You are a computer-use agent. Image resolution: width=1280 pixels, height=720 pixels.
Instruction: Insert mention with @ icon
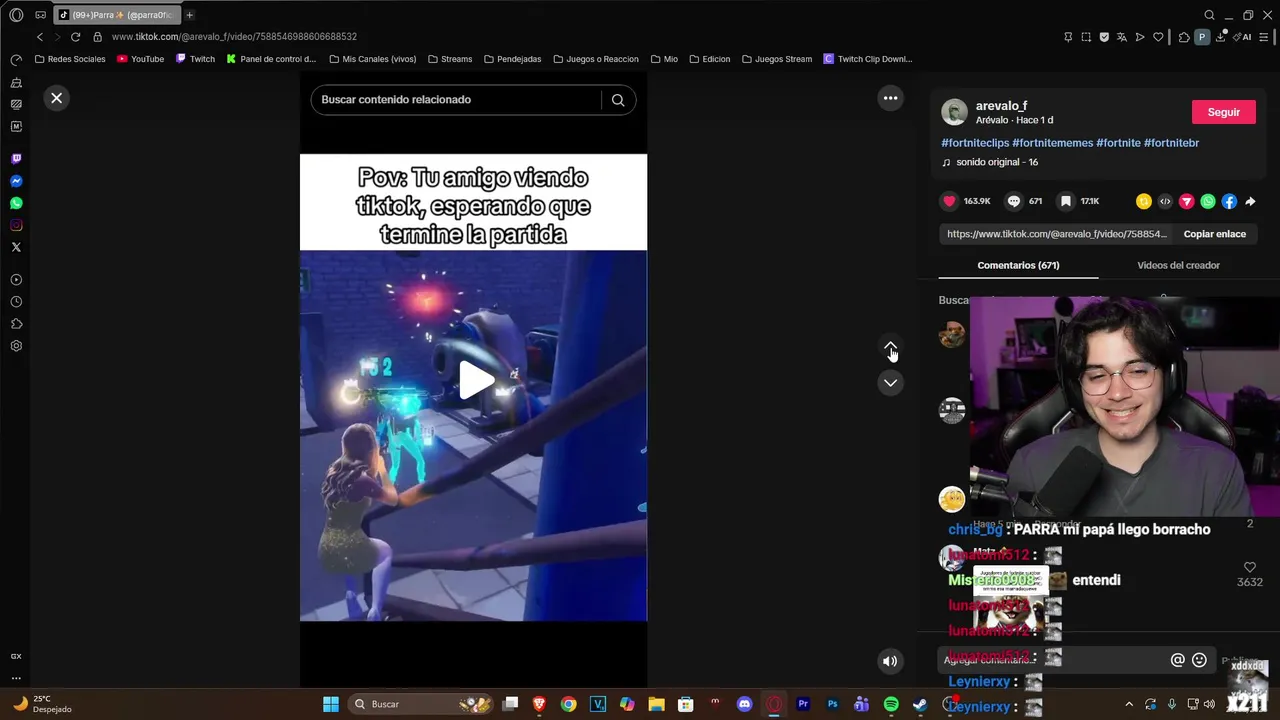(1178, 660)
